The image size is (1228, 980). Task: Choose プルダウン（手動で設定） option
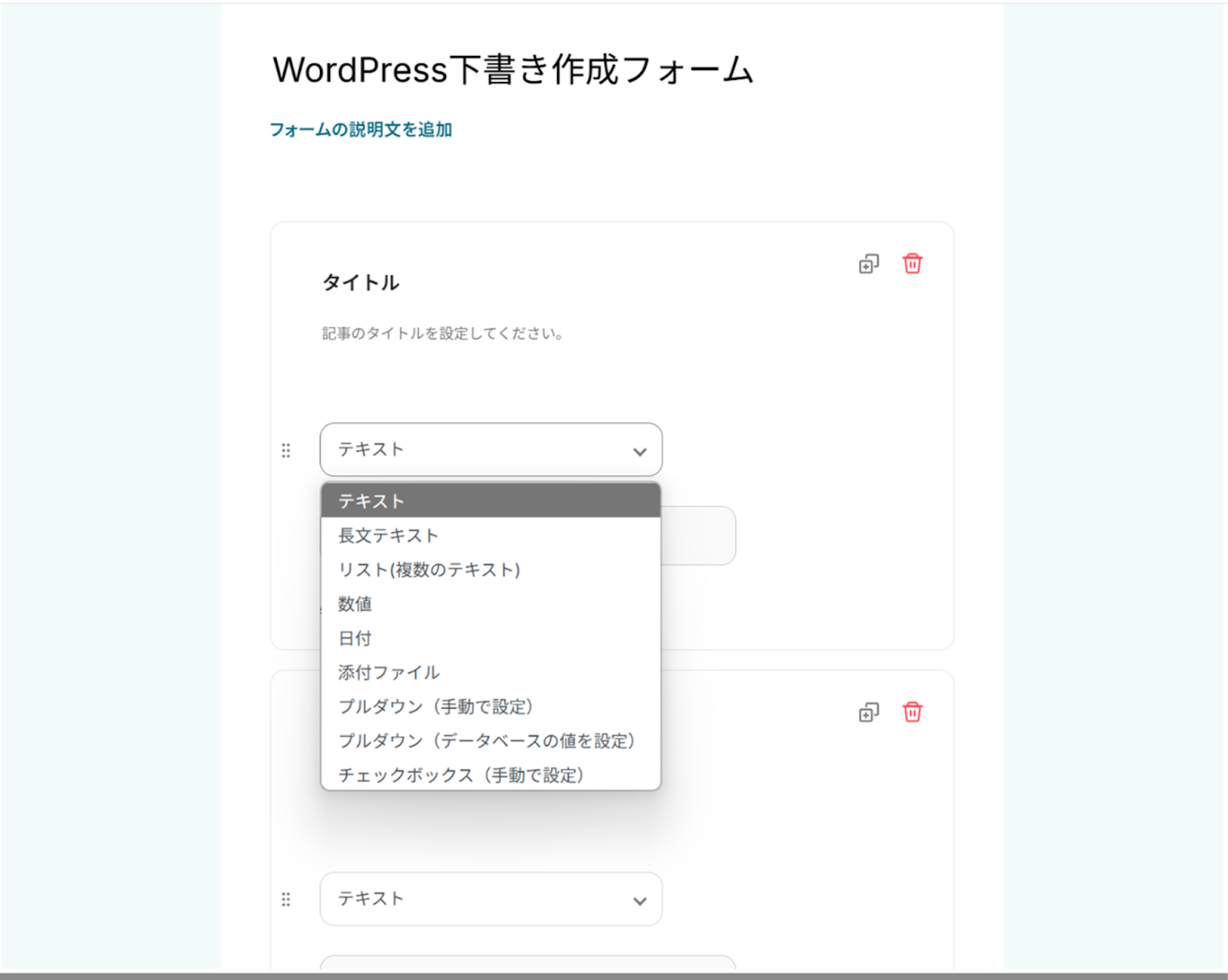(x=491, y=707)
